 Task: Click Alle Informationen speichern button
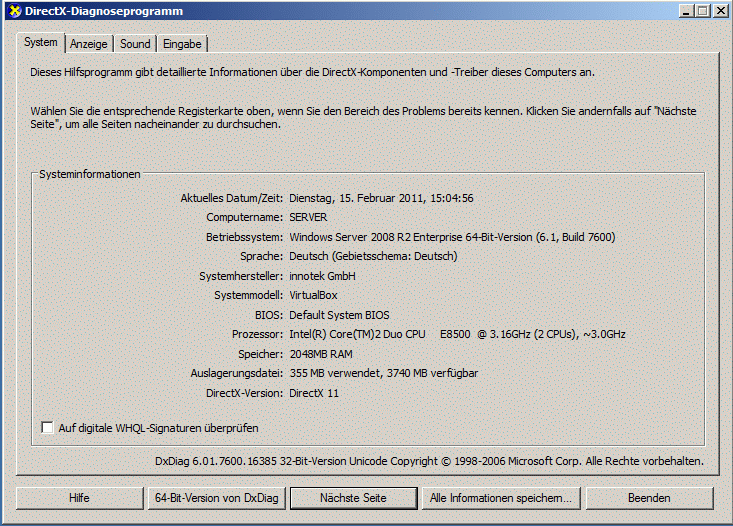coord(501,498)
